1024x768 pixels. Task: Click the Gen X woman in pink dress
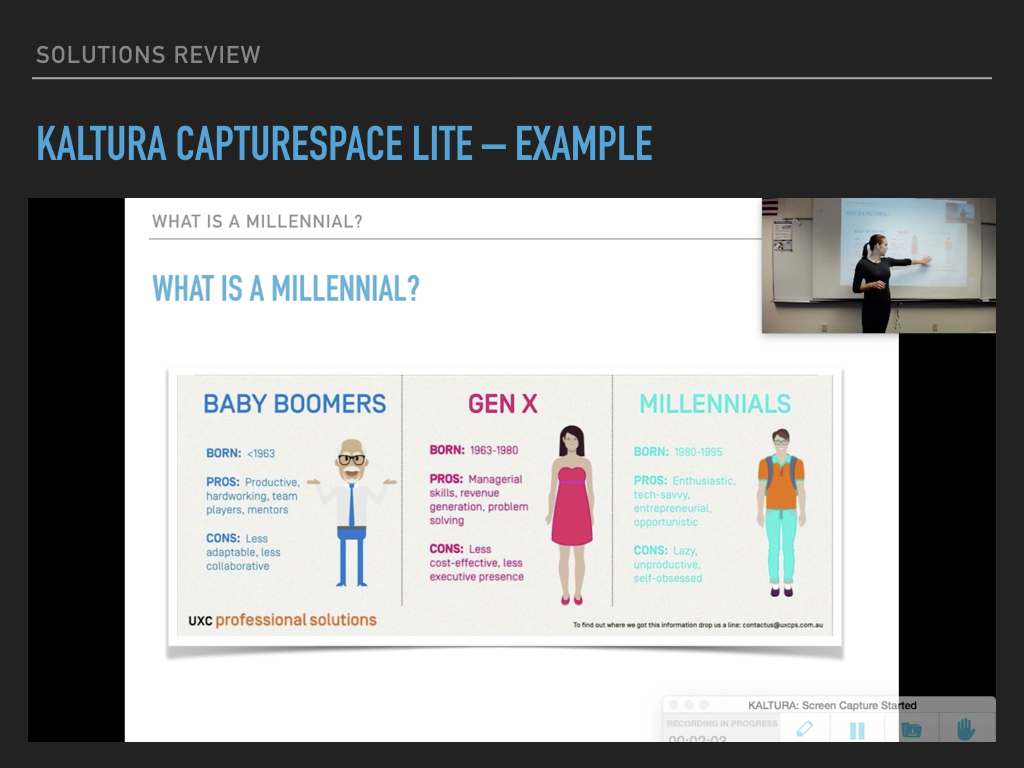572,515
